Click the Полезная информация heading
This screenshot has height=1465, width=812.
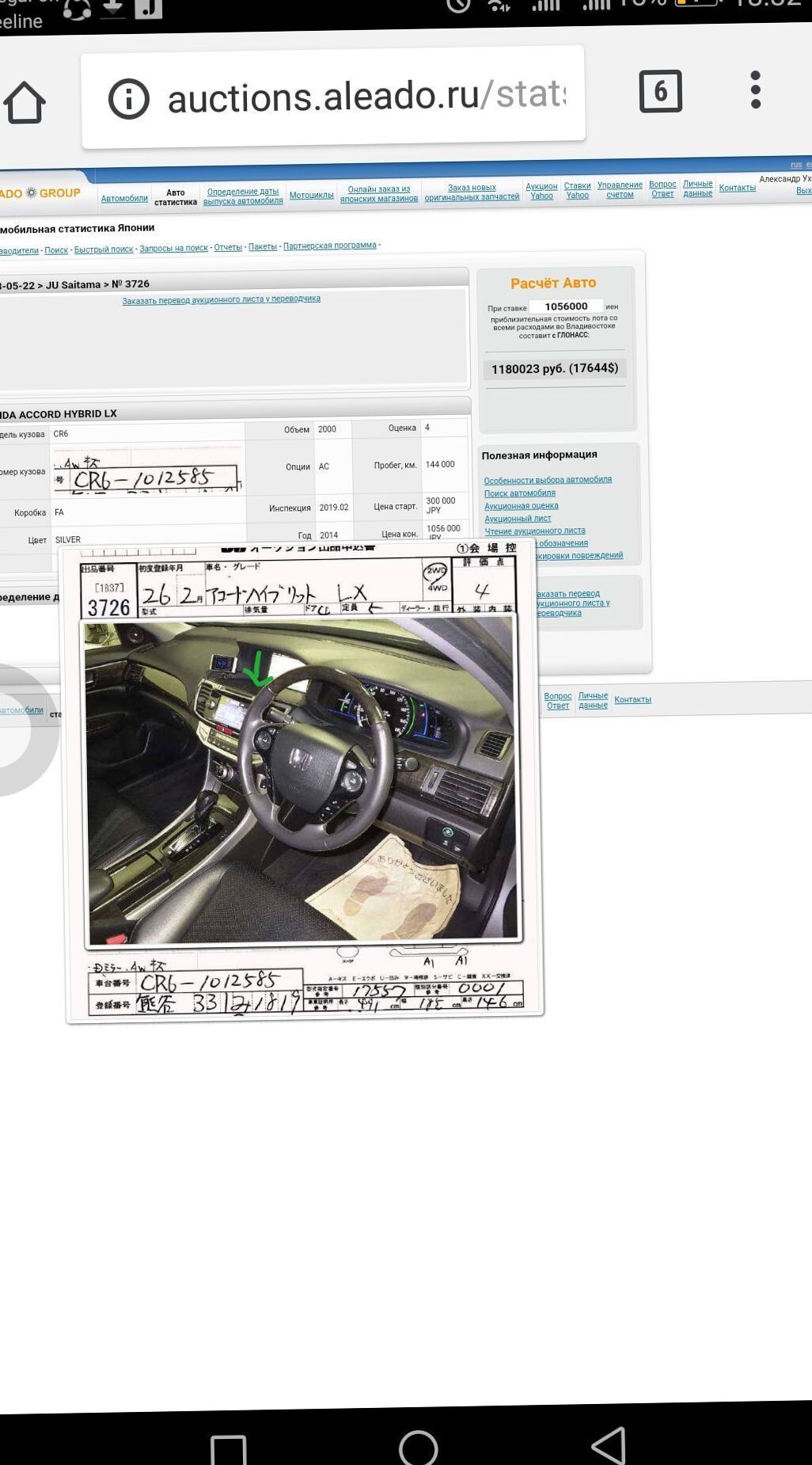pyautogui.click(x=540, y=455)
